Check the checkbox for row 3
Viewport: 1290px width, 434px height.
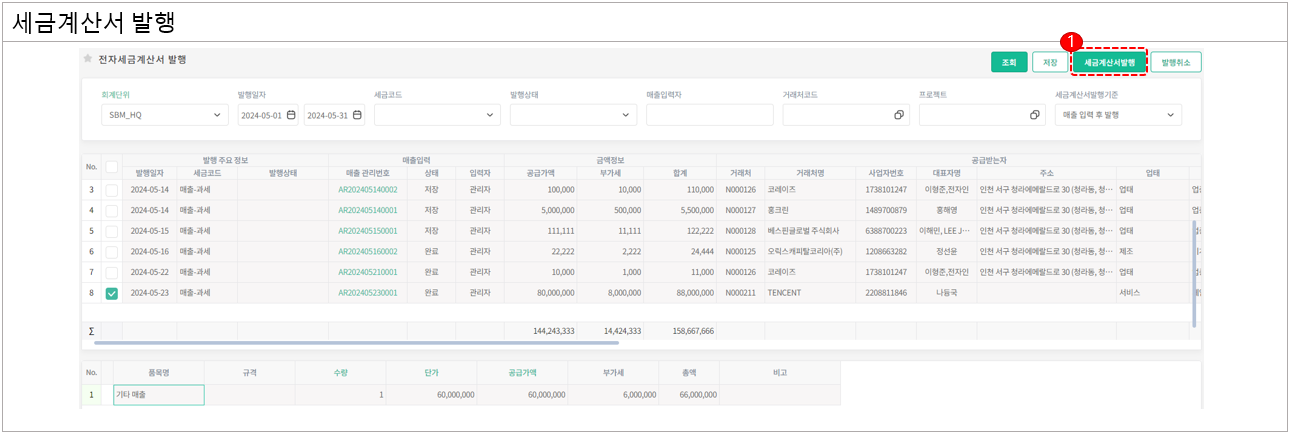tap(111, 189)
